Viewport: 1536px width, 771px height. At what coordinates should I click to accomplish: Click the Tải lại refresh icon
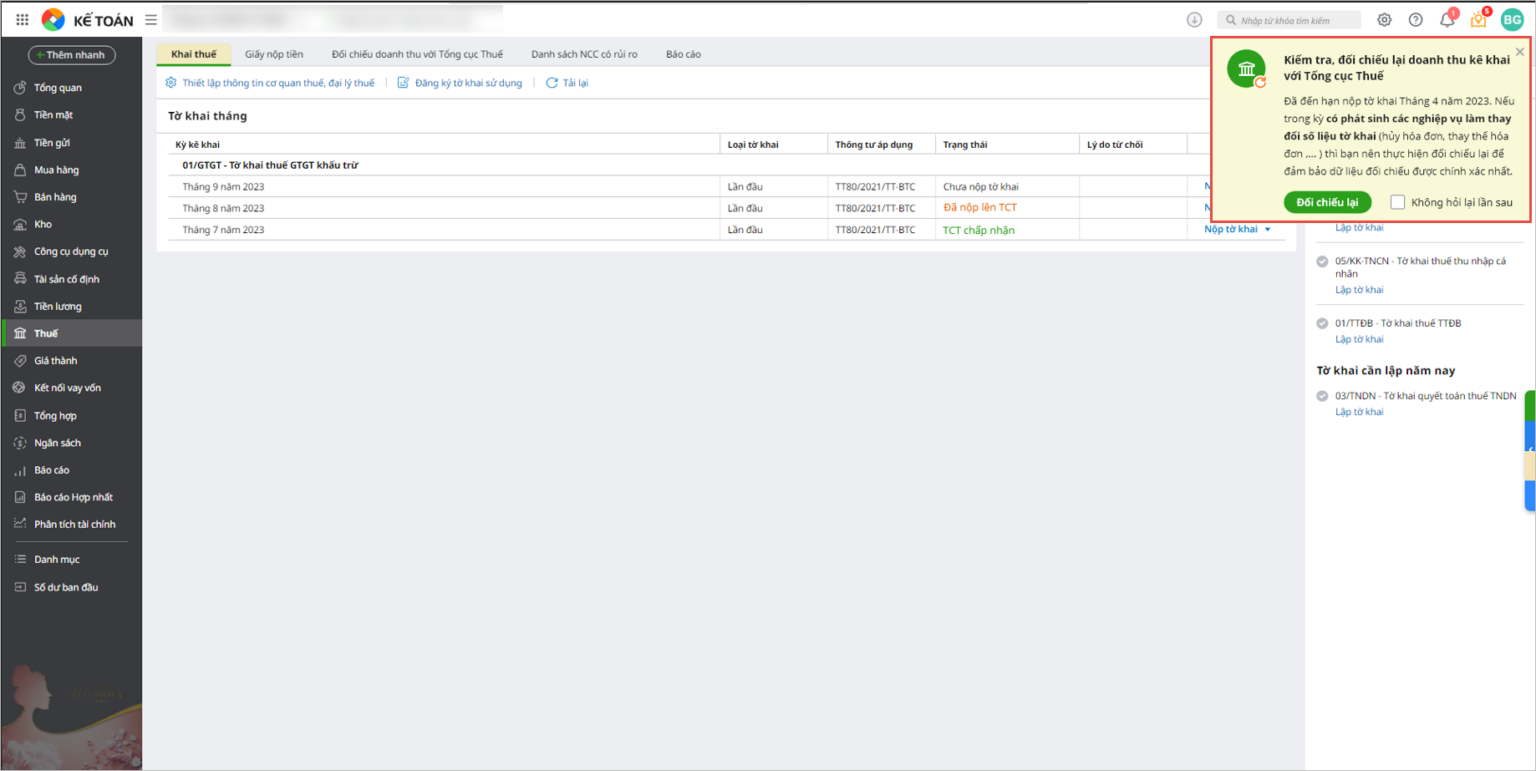pos(552,83)
